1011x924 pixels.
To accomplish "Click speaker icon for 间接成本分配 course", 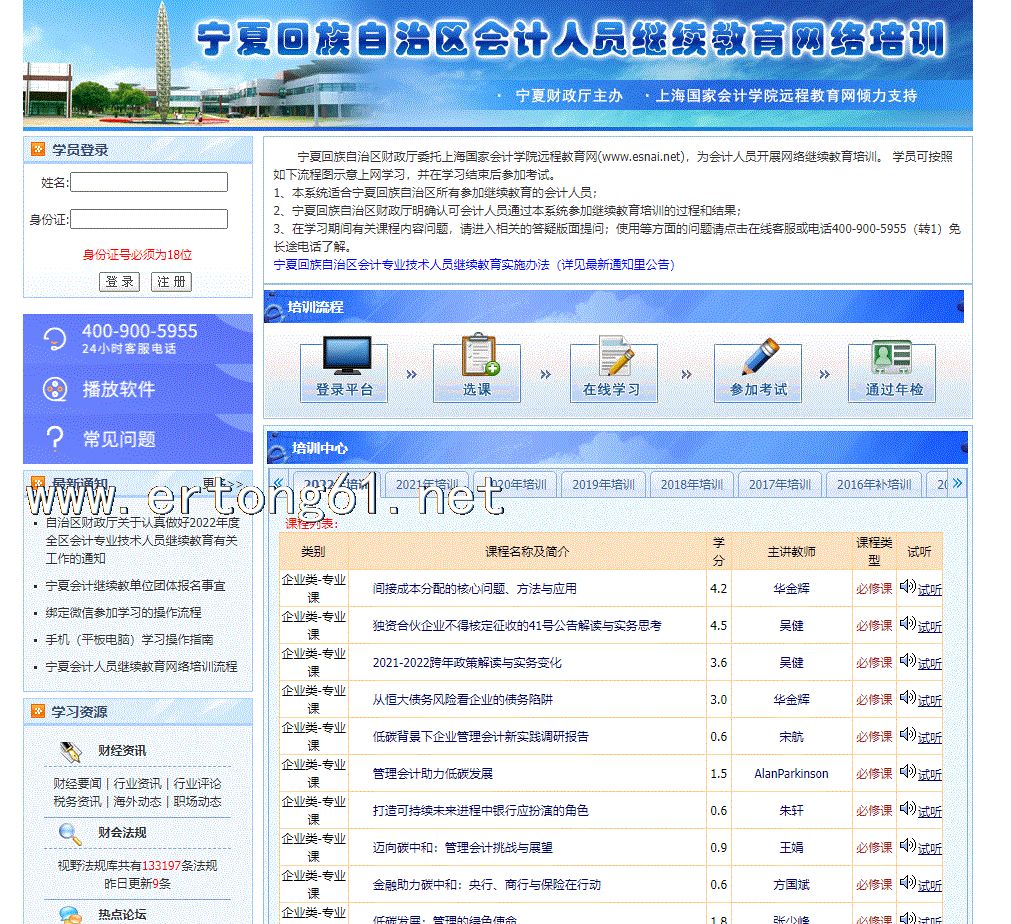I will point(907,587).
